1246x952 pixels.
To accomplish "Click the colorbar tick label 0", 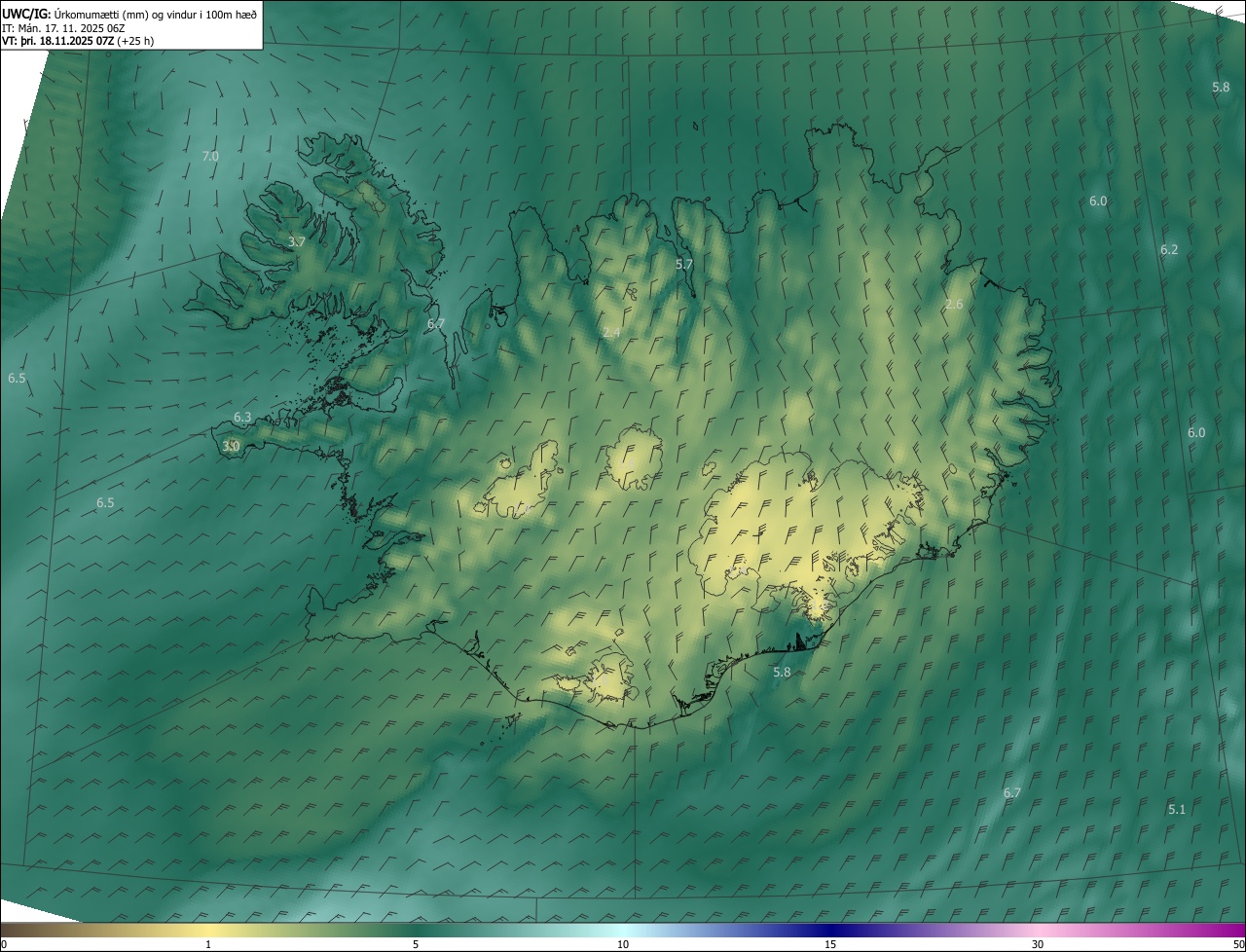I will click(4, 944).
